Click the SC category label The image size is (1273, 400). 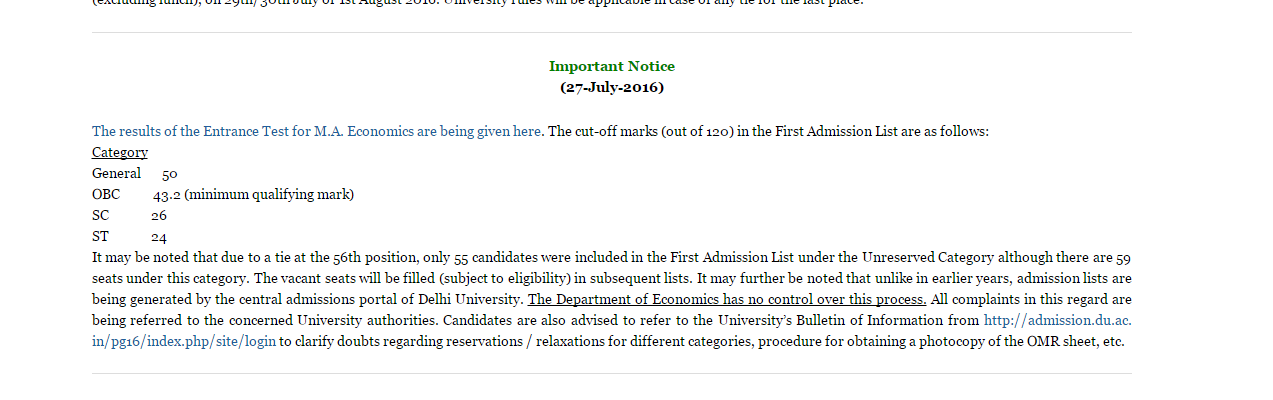(x=100, y=215)
